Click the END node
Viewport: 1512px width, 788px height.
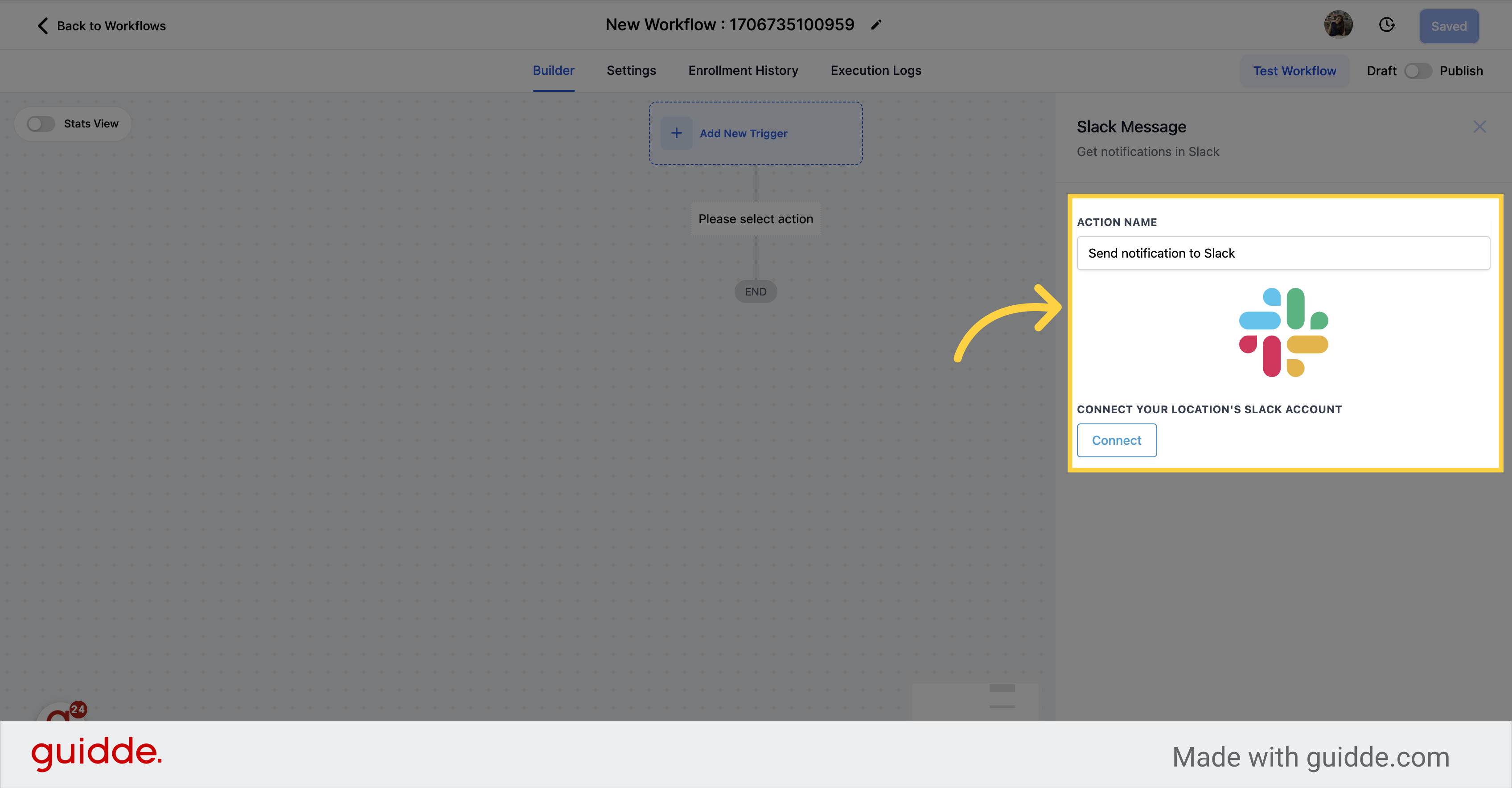pos(756,291)
